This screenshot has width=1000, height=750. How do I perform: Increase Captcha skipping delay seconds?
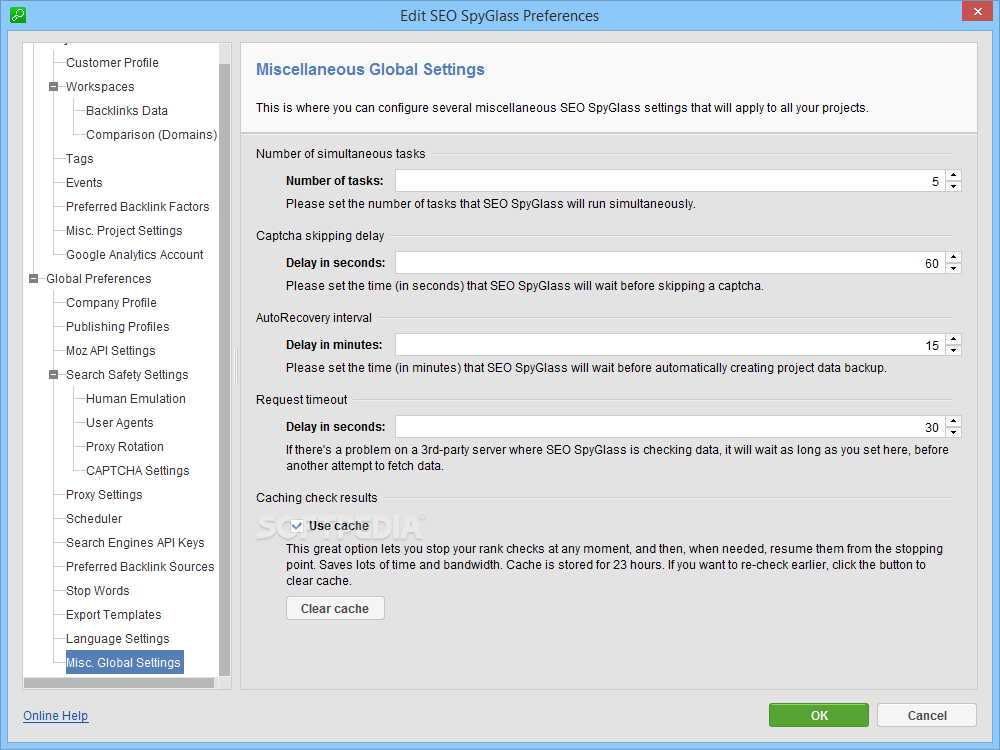coord(953,257)
